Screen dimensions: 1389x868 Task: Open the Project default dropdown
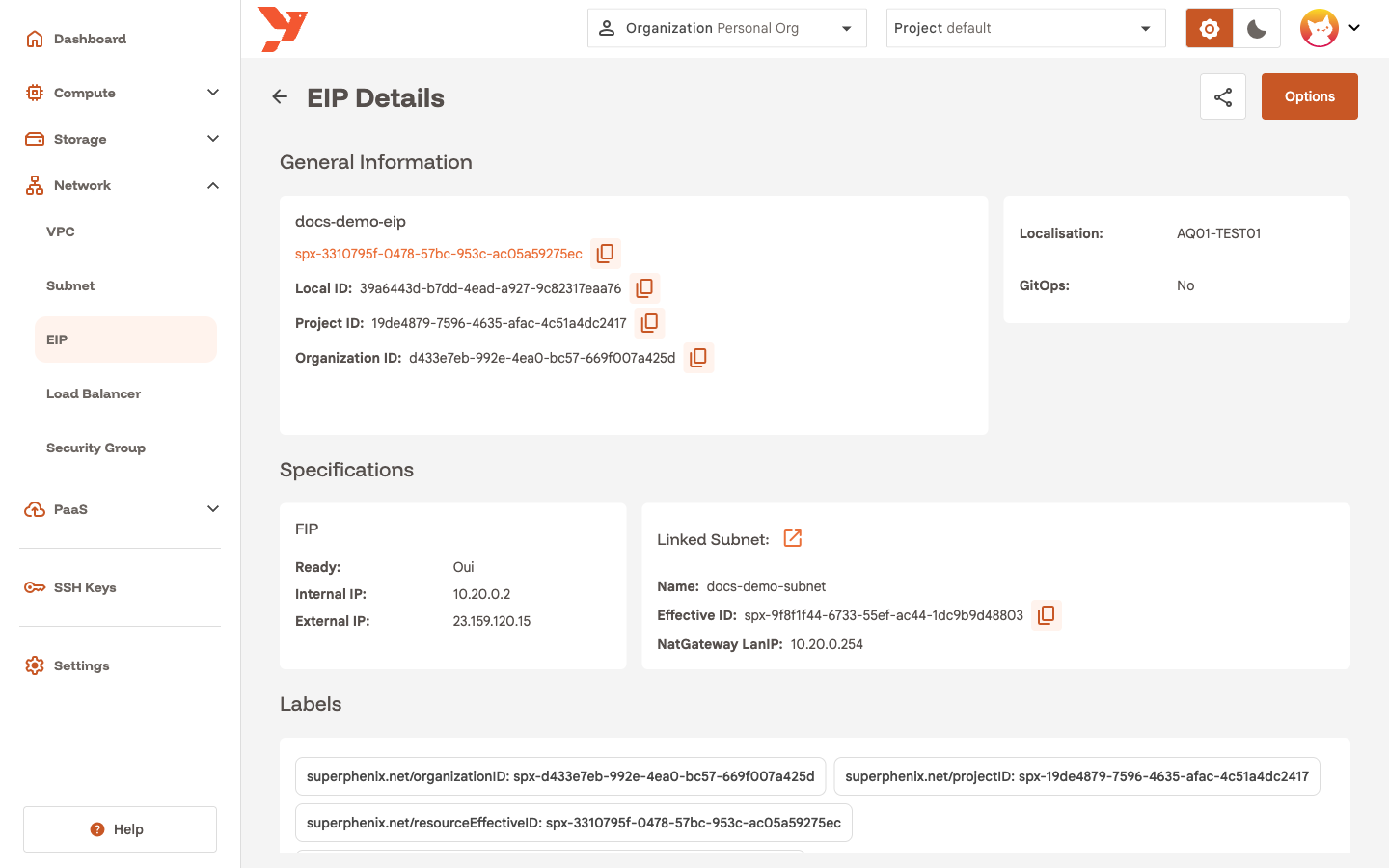click(x=1026, y=28)
